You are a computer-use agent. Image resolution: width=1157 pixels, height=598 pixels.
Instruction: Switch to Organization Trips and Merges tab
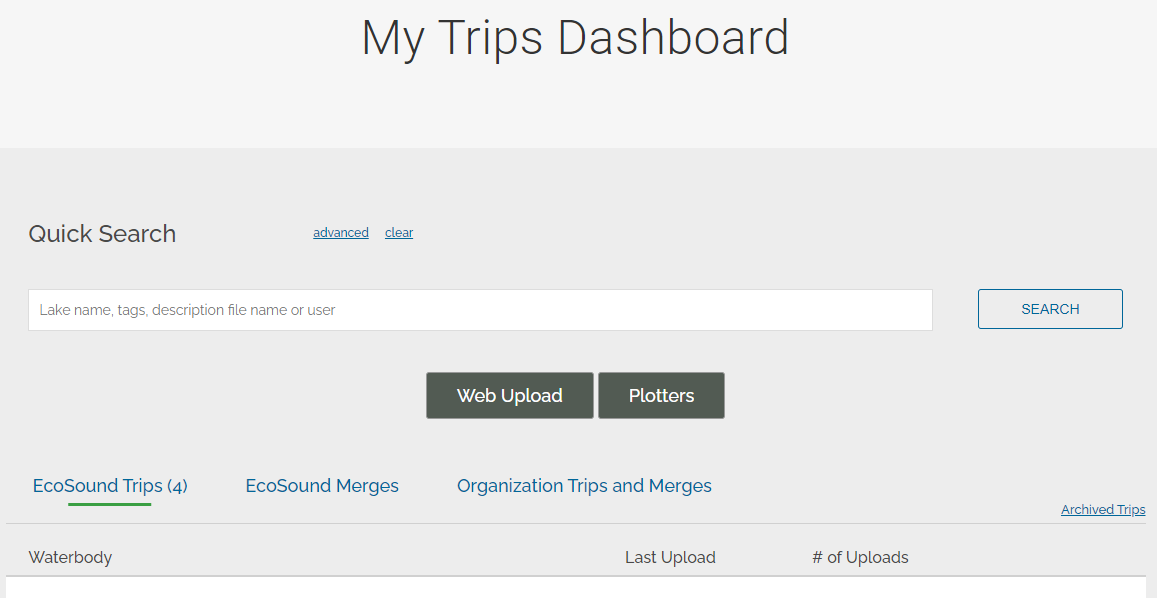[584, 486]
